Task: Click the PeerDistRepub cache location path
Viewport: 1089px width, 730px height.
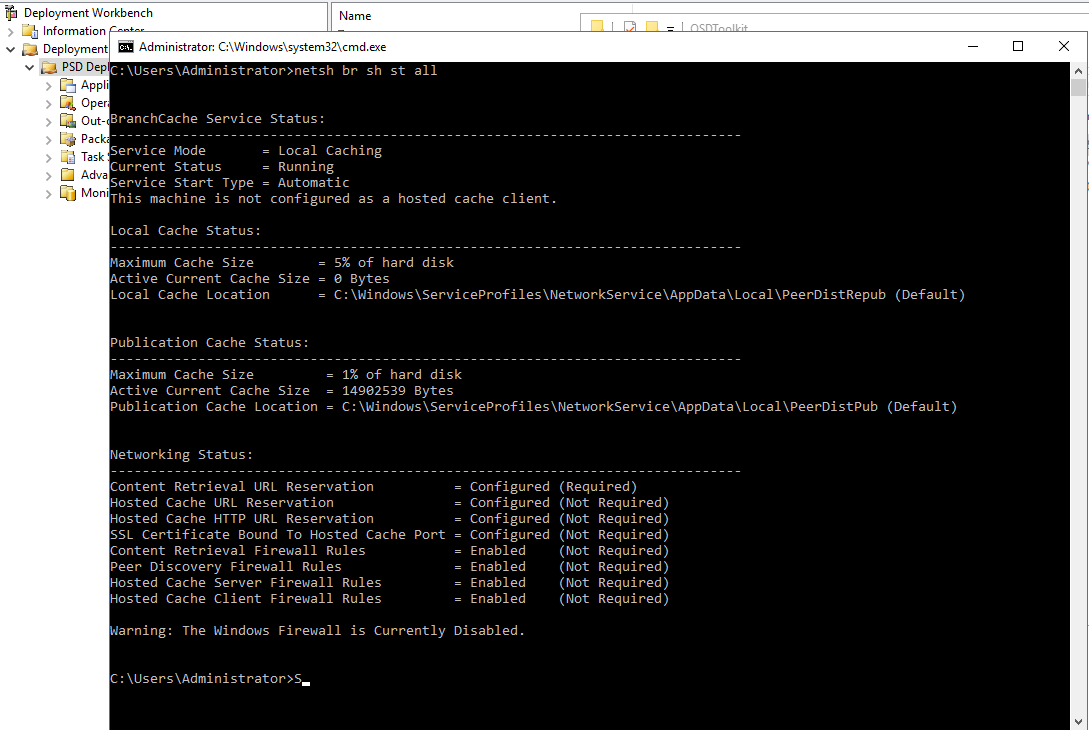Action: tap(610, 294)
